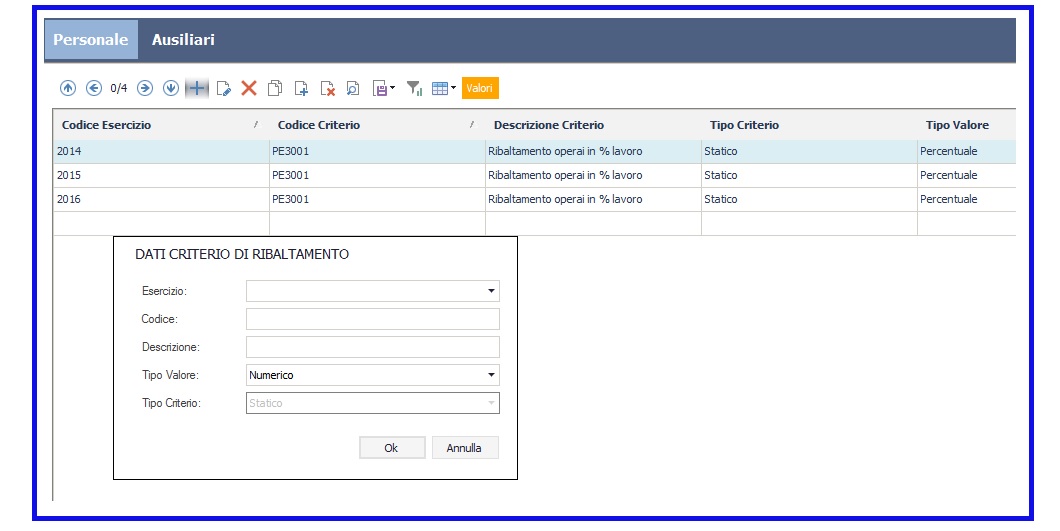The width and height of the screenshot is (1060, 531).
Task: Edit record using the pencil document icon
Action: point(224,88)
